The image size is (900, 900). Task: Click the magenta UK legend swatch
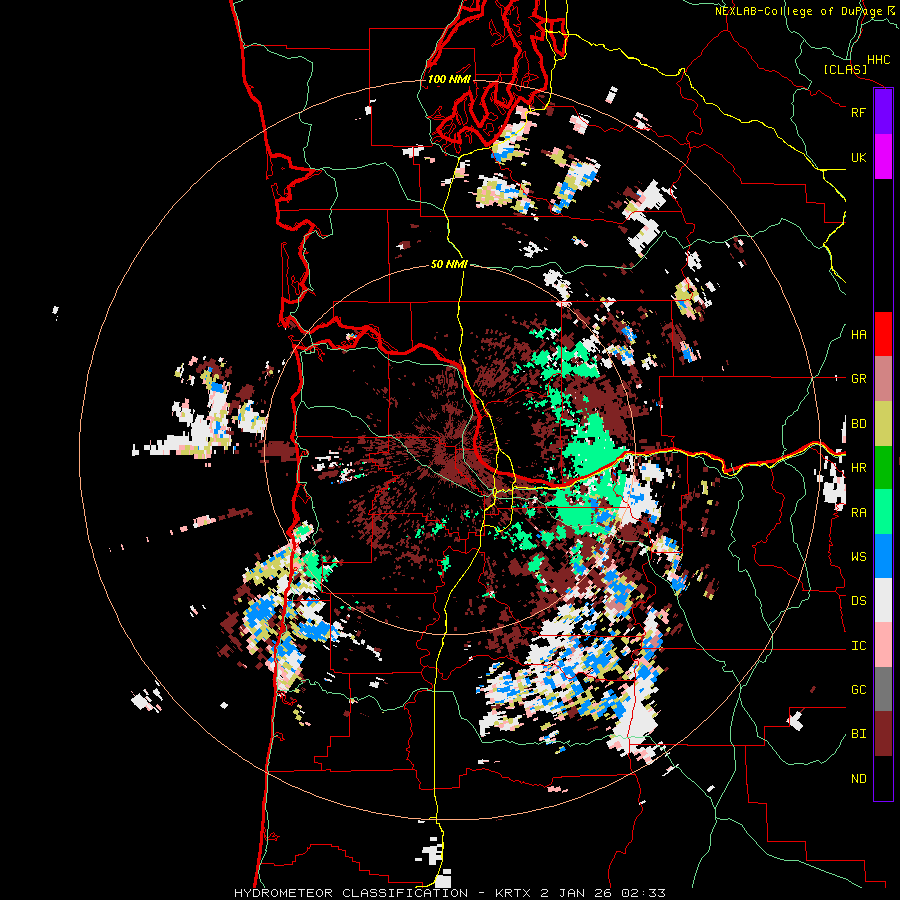tap(883, 157)
